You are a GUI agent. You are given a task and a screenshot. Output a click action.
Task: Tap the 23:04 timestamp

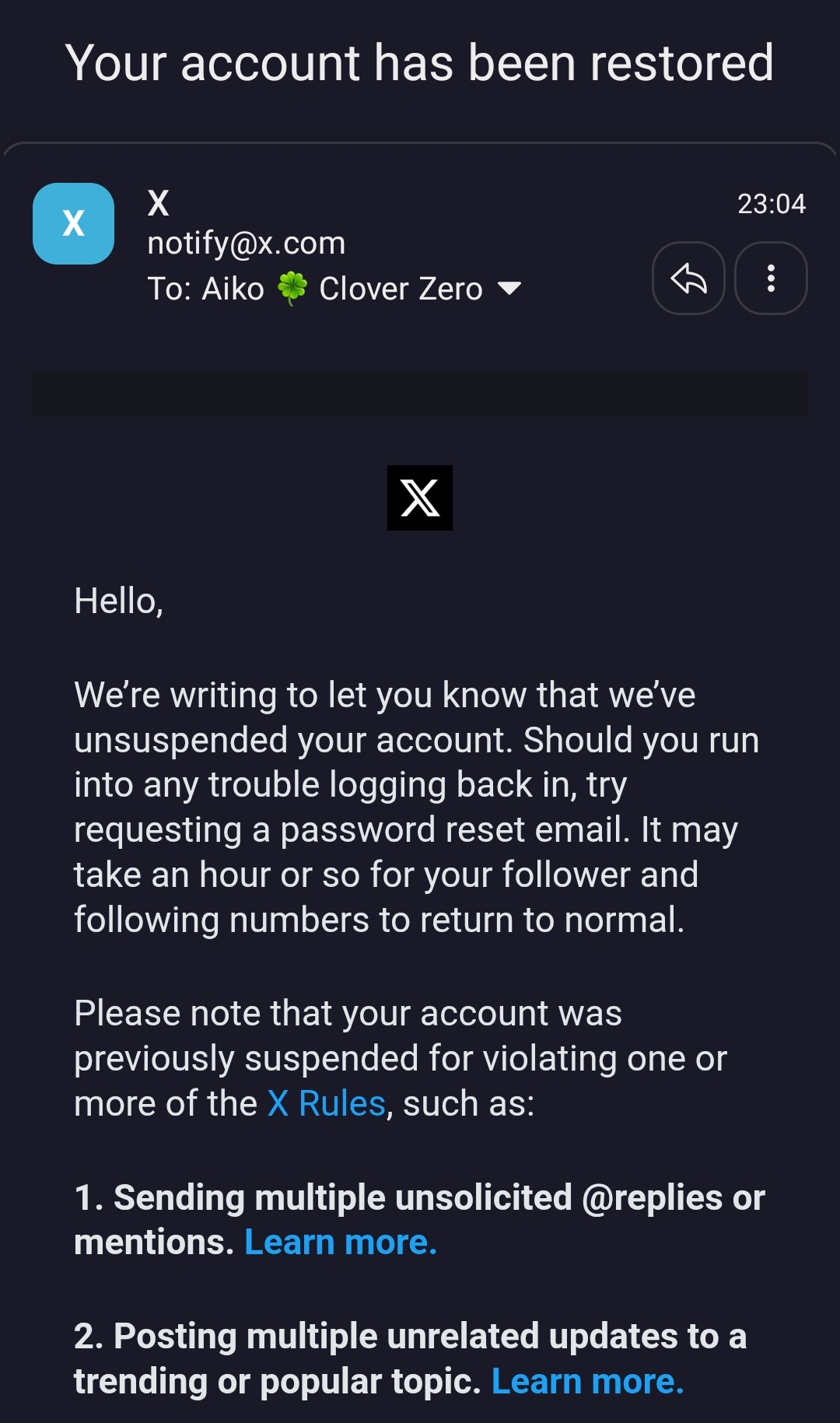(771, 204)
